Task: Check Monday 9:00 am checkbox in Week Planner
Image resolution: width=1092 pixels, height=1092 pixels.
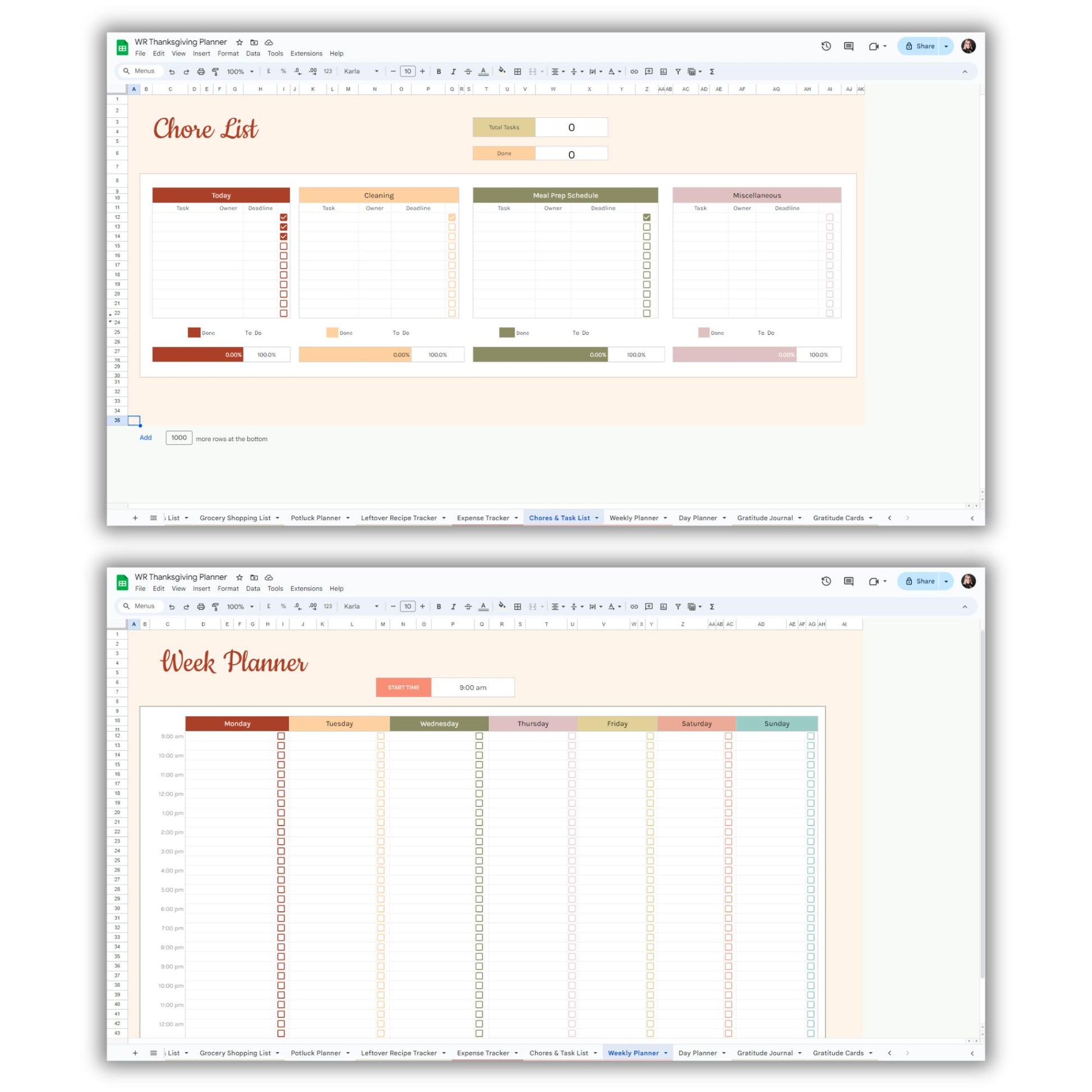Action: [x=281, y=736]
